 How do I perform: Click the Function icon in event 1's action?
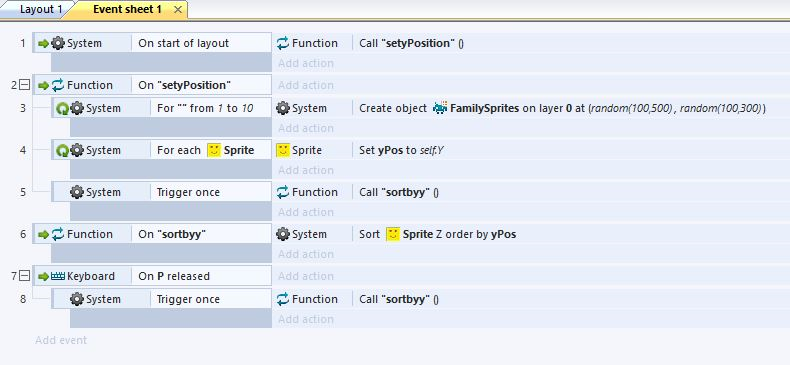coord(283,43)
